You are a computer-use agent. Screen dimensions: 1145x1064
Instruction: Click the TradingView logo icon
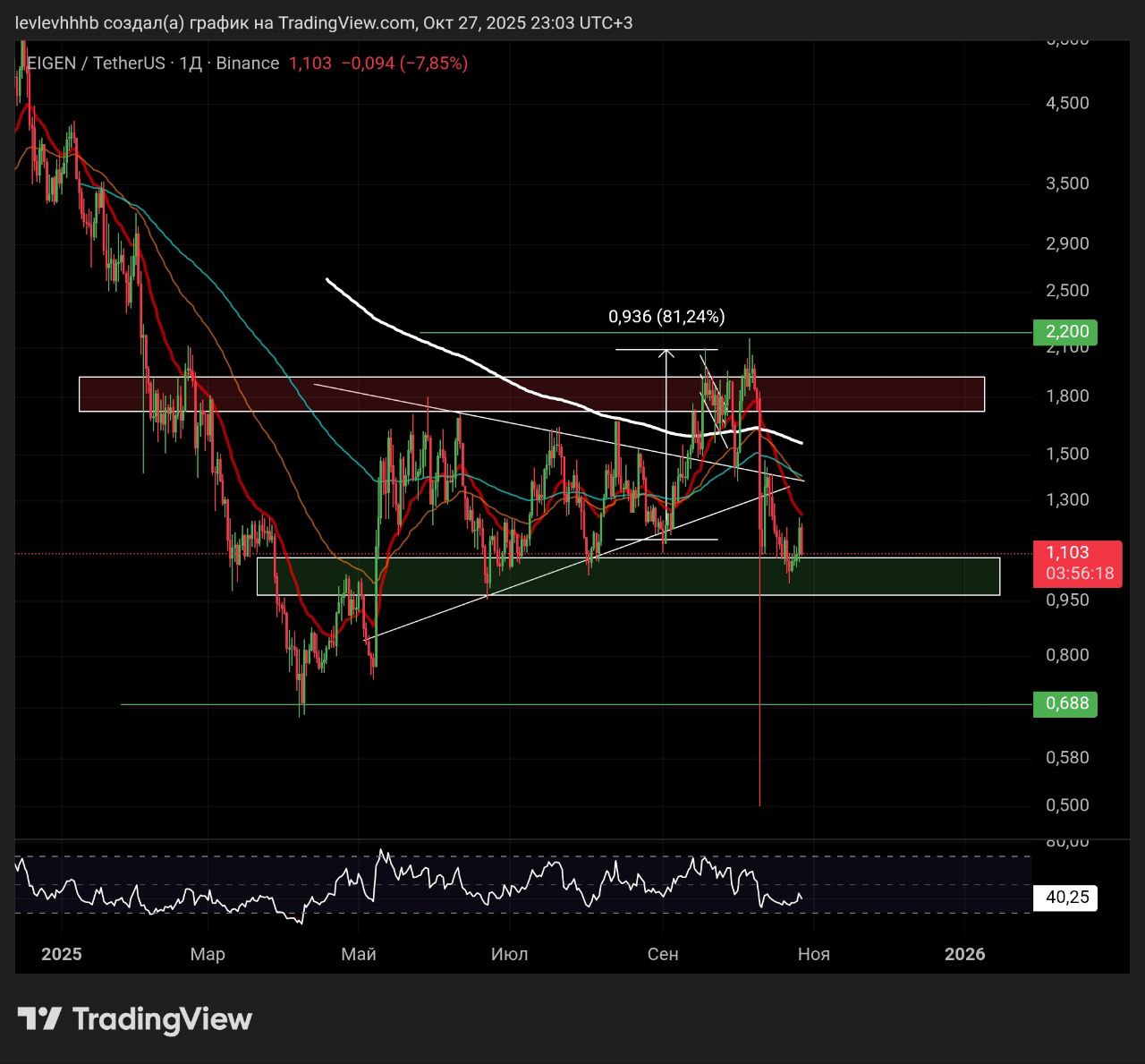(x=39, y=1018)
